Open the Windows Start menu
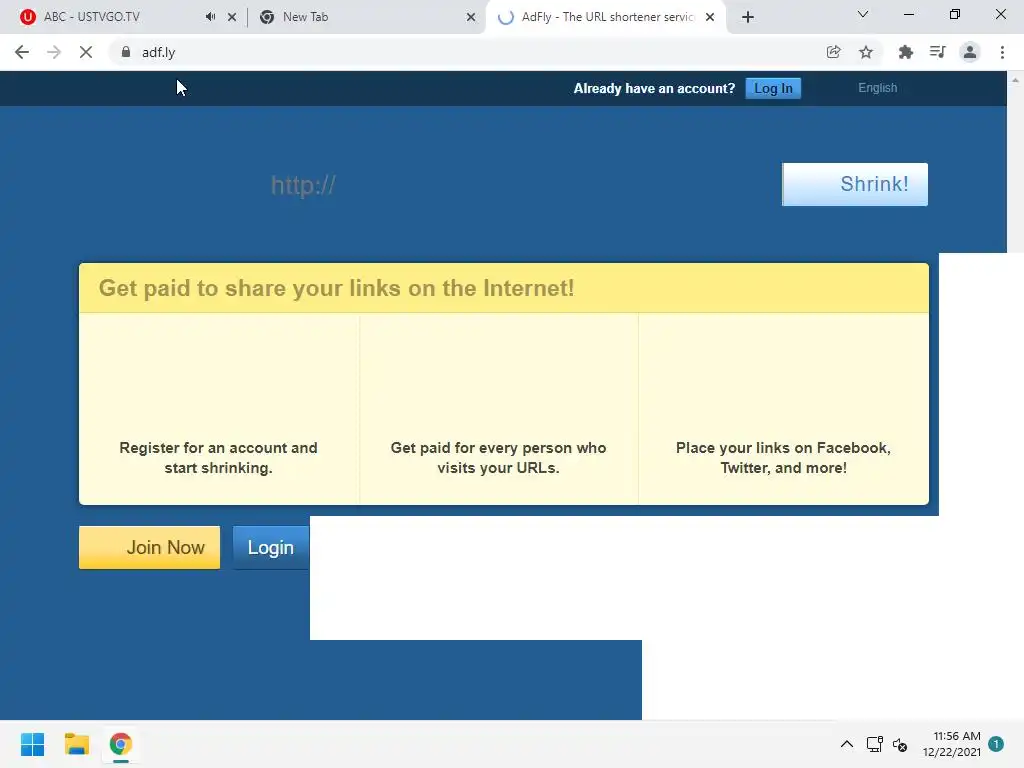This screenshot has width=1024, height=768. pos(32,744)
